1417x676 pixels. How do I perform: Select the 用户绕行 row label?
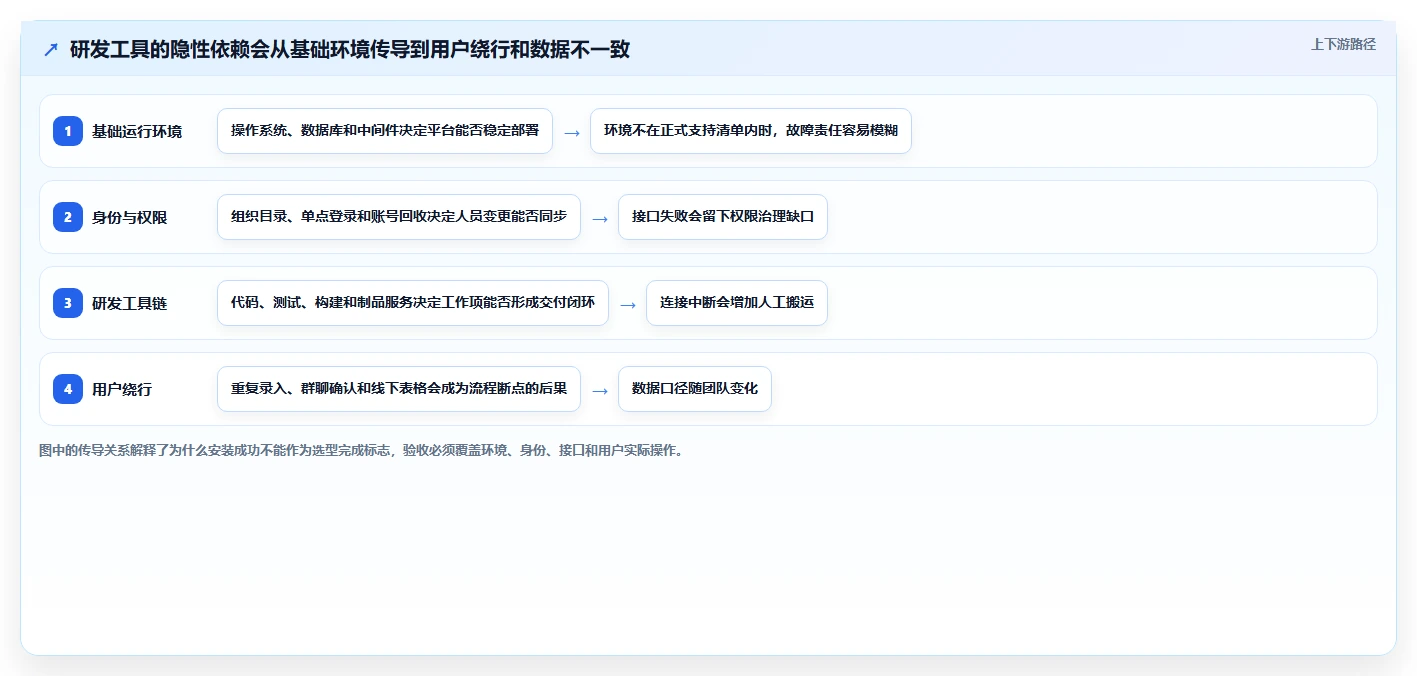click(x=122, y=389)
